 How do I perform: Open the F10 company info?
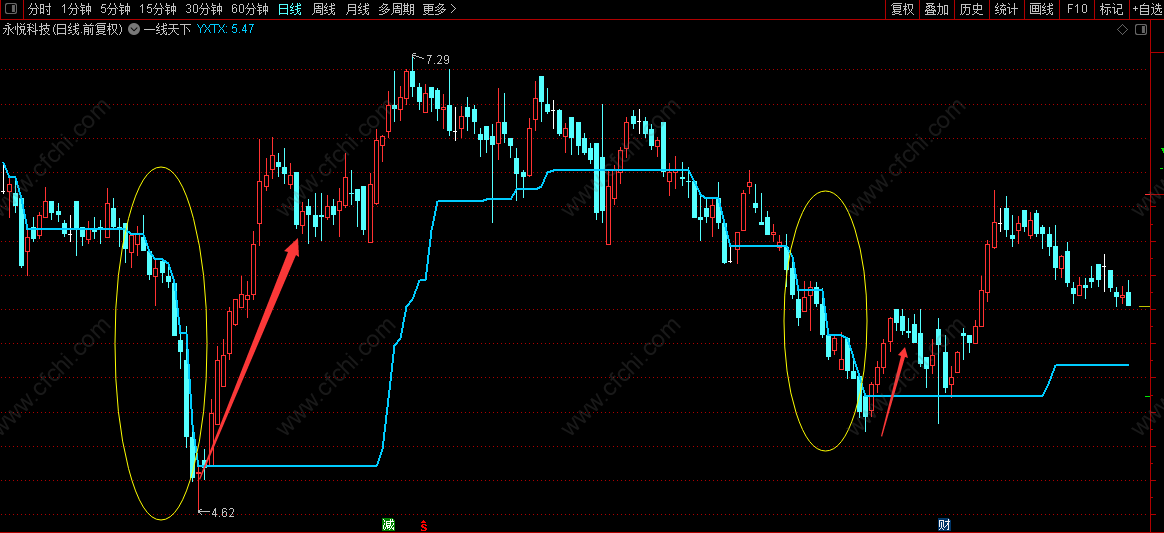pyautogui.click(x=1077, y=9)
